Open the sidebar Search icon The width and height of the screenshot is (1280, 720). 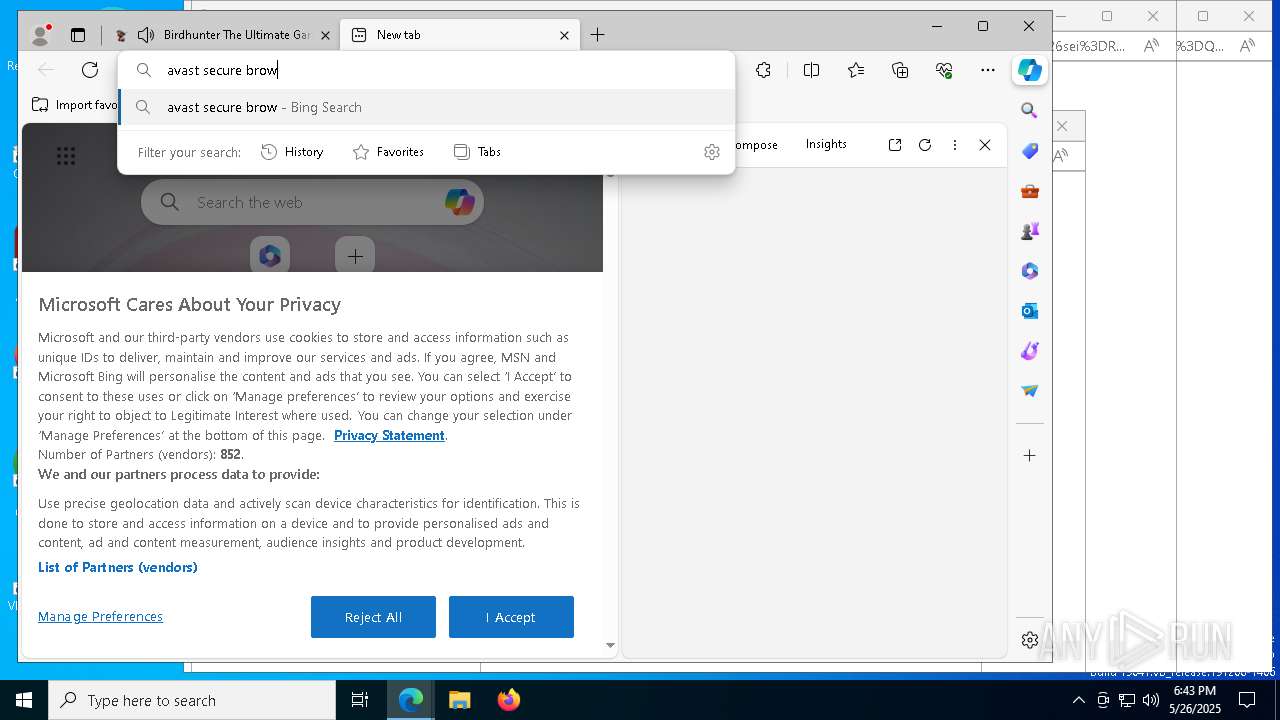coord(1030,111)
